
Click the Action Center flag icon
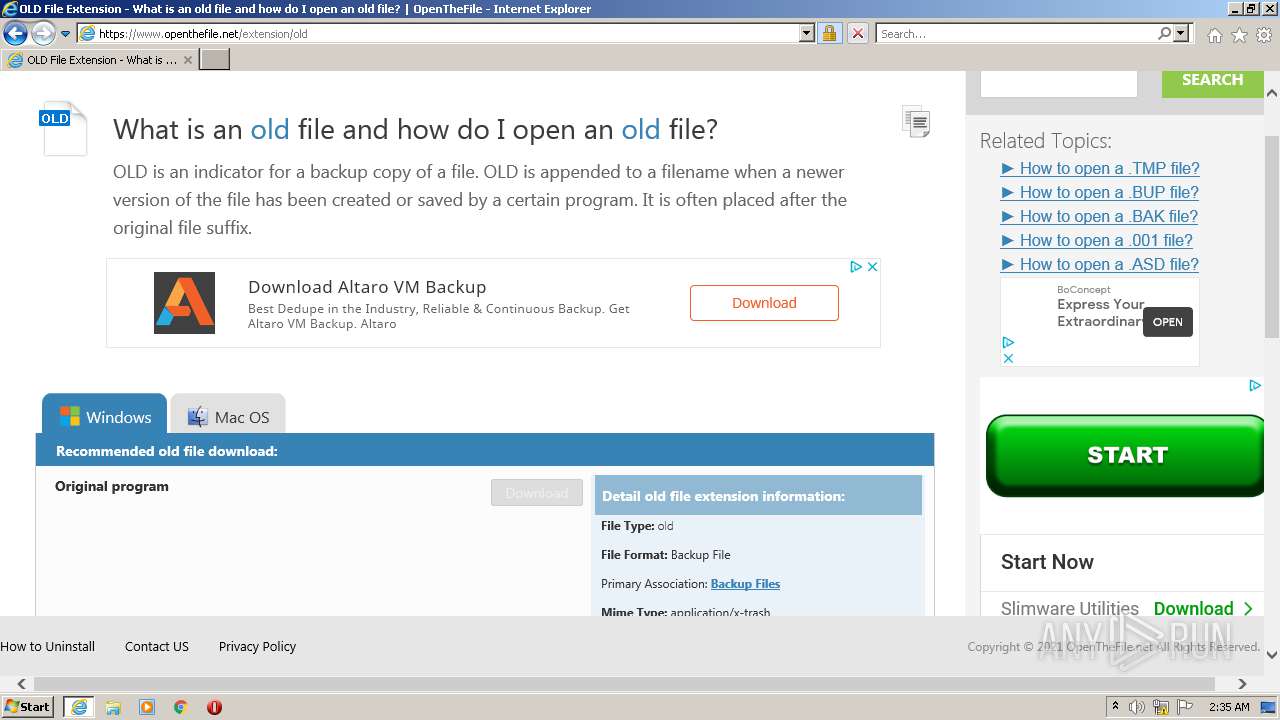click(1184, 707)
